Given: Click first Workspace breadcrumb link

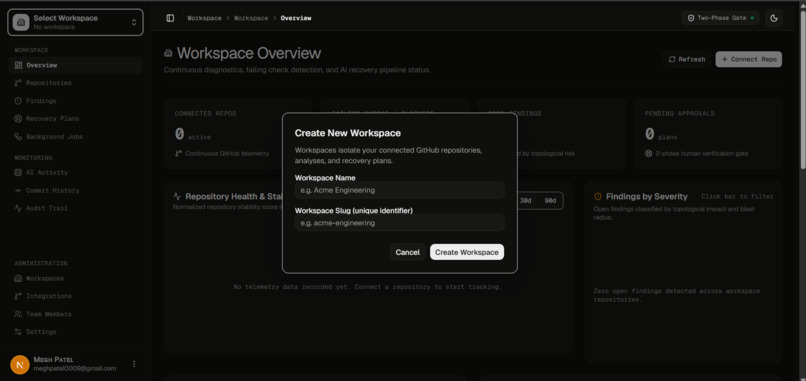Looking at the screenshot, I should (x=204, y=18).
